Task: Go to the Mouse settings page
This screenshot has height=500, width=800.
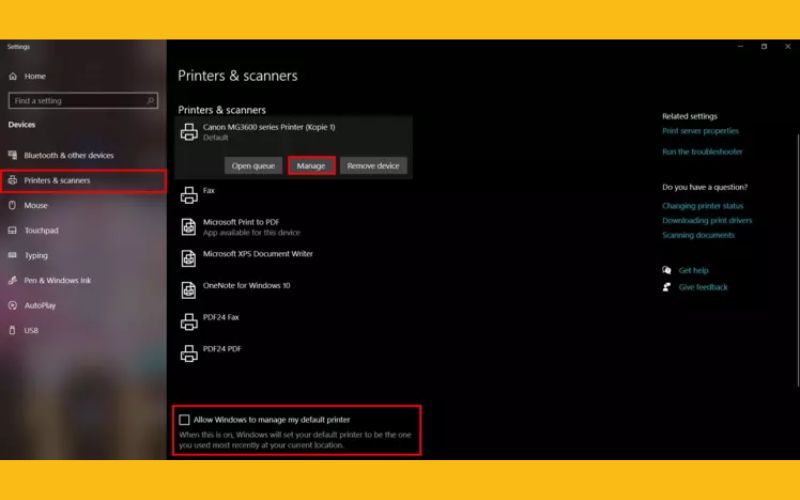Action: 36,205
